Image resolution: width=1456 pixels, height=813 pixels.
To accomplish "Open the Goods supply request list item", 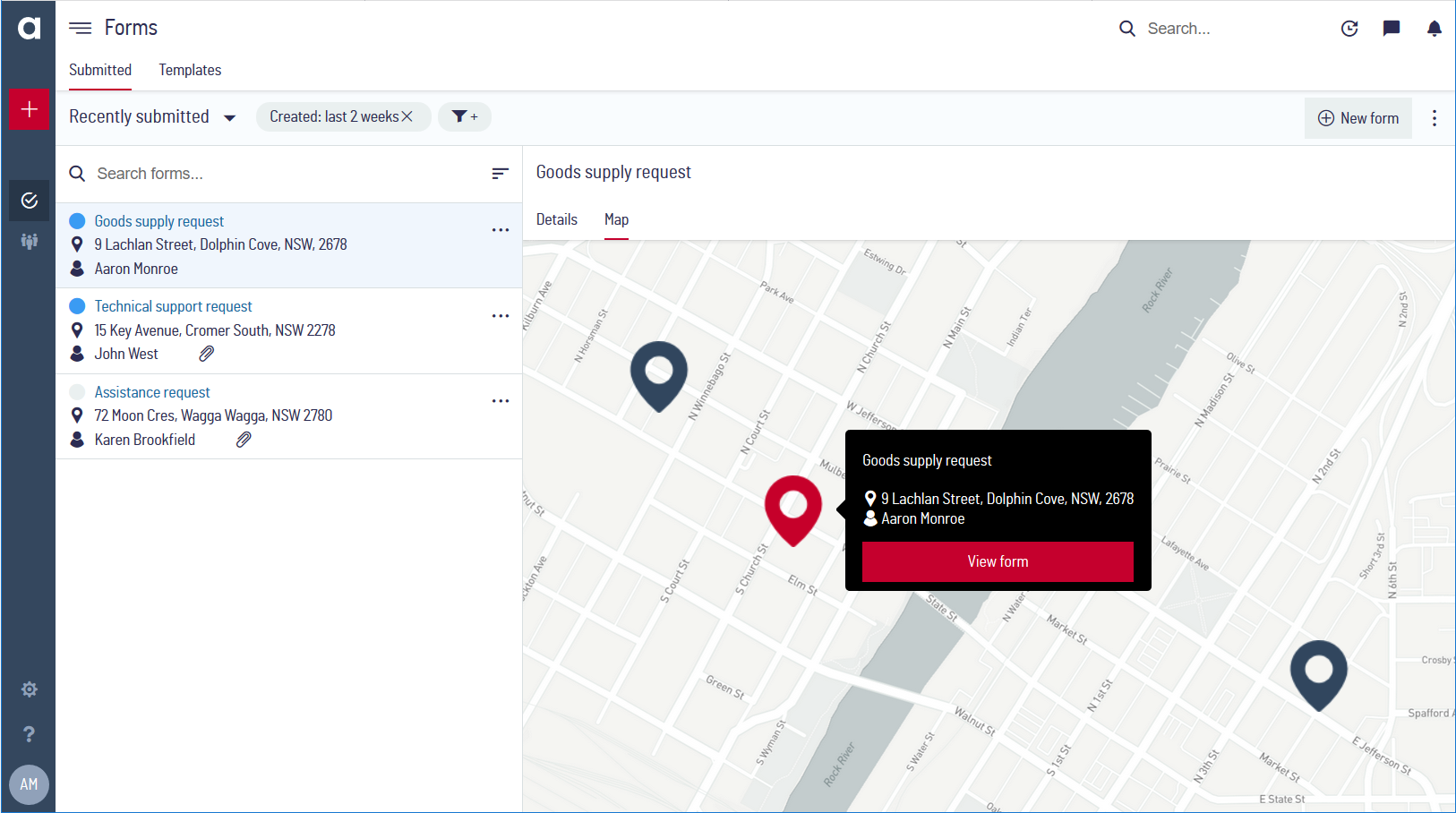I will coord(289,245).
